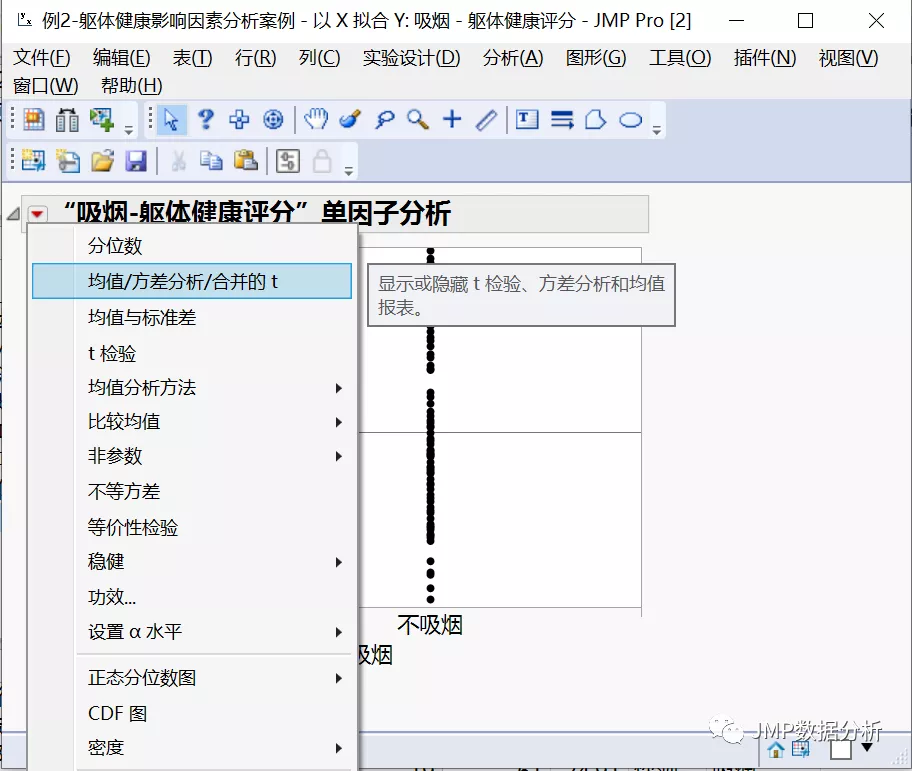This screenshot has width=912, height=771.
Task: Click the Paste clipboard icon
Action: click(245, 160)
